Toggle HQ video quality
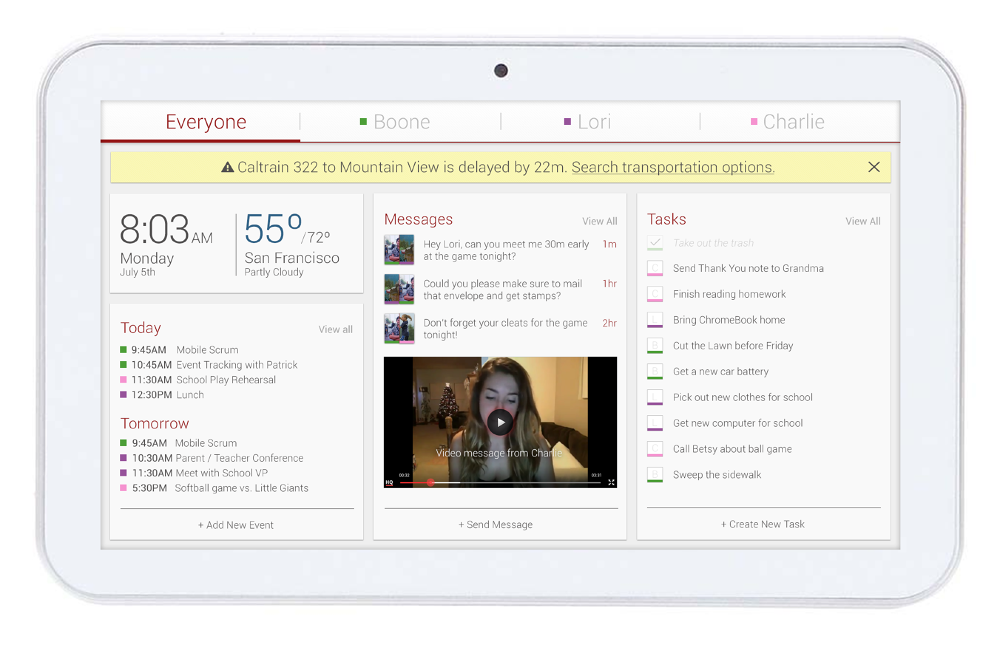This screenshot has height=650, width=1000. [390, 482]
